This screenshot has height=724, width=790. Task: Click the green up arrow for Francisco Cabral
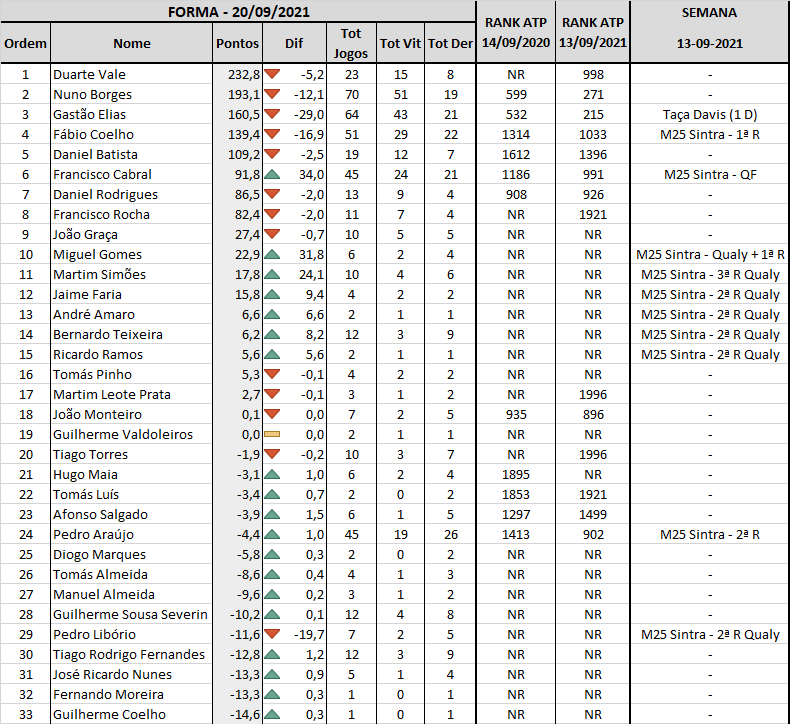tap(272, 174)
